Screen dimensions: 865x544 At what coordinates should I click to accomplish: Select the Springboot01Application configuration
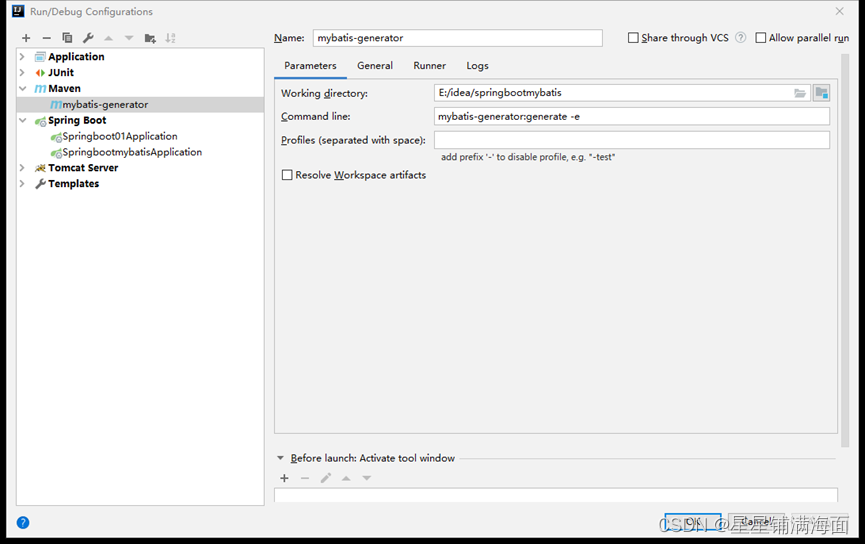pos(140,136)
